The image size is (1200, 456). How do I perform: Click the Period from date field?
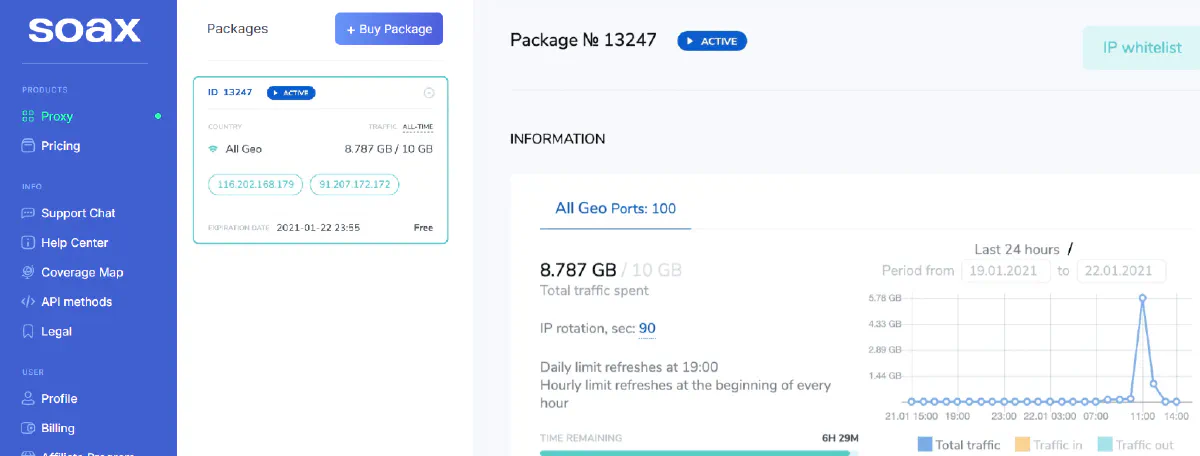[1004, 271]
